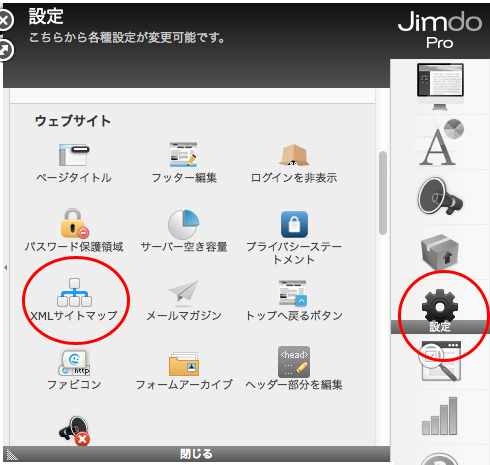The width and height of the screenshot is (490, 465).
Task: Open the upgrade box with arrow icon
Action: tap(440, 252)
